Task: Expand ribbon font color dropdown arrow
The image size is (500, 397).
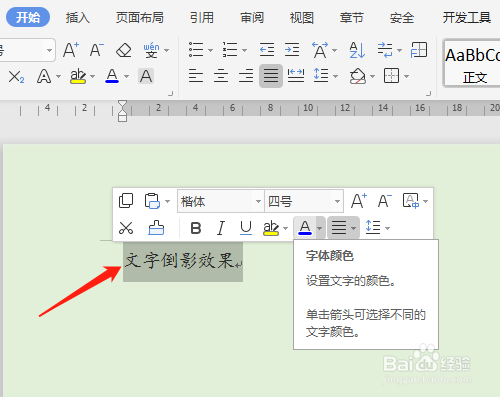Action: [127, 77]
